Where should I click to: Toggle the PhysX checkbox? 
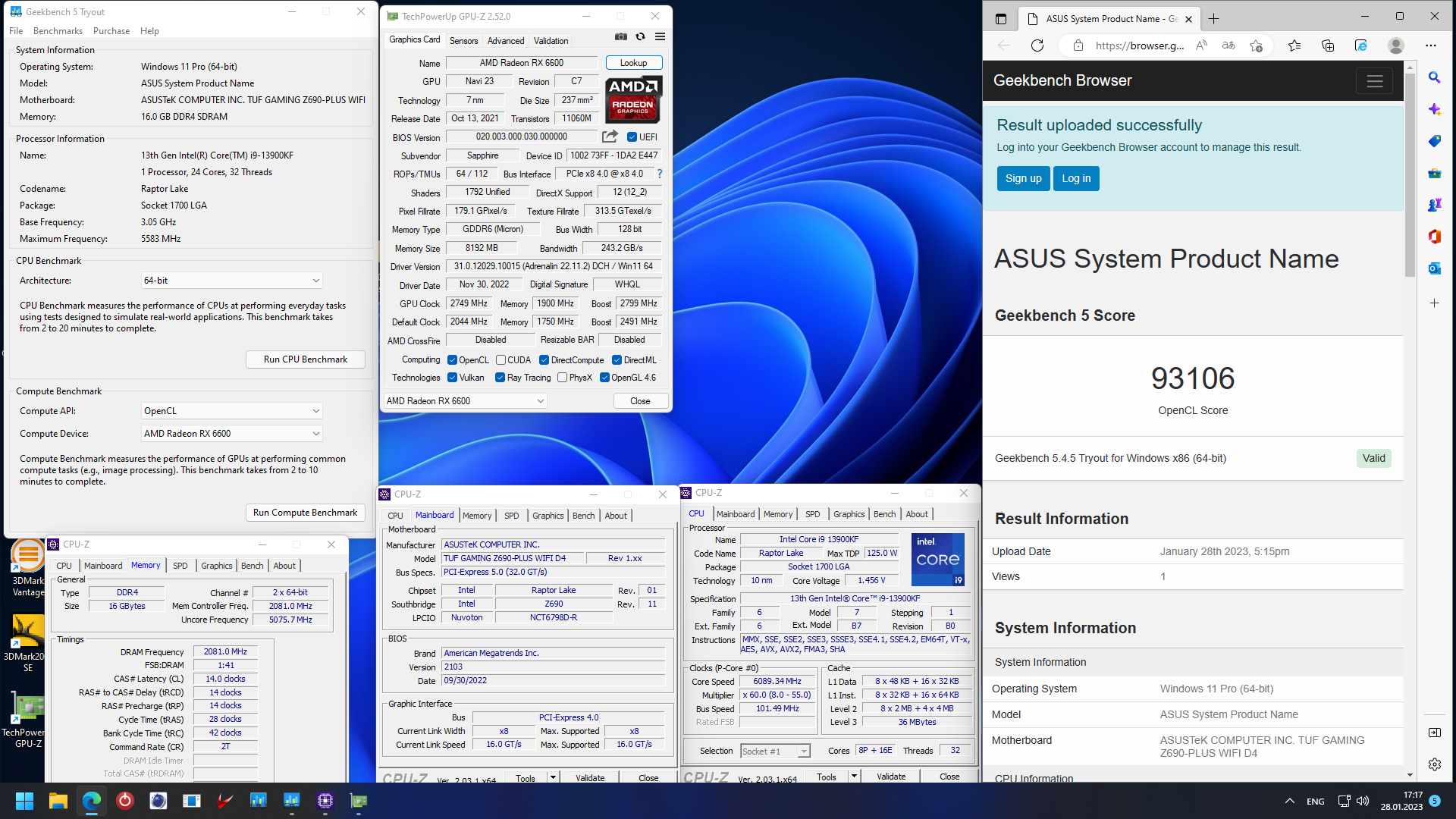562,378
